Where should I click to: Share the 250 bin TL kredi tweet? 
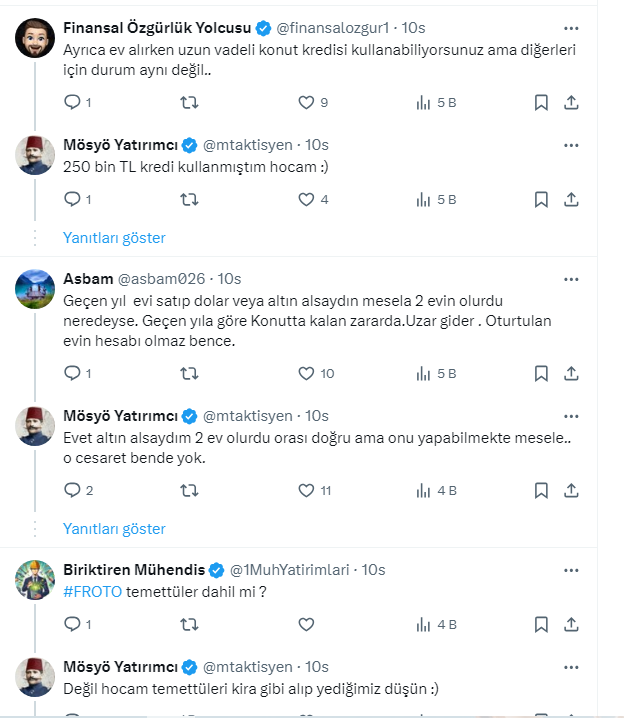click(x=571, y=199)
